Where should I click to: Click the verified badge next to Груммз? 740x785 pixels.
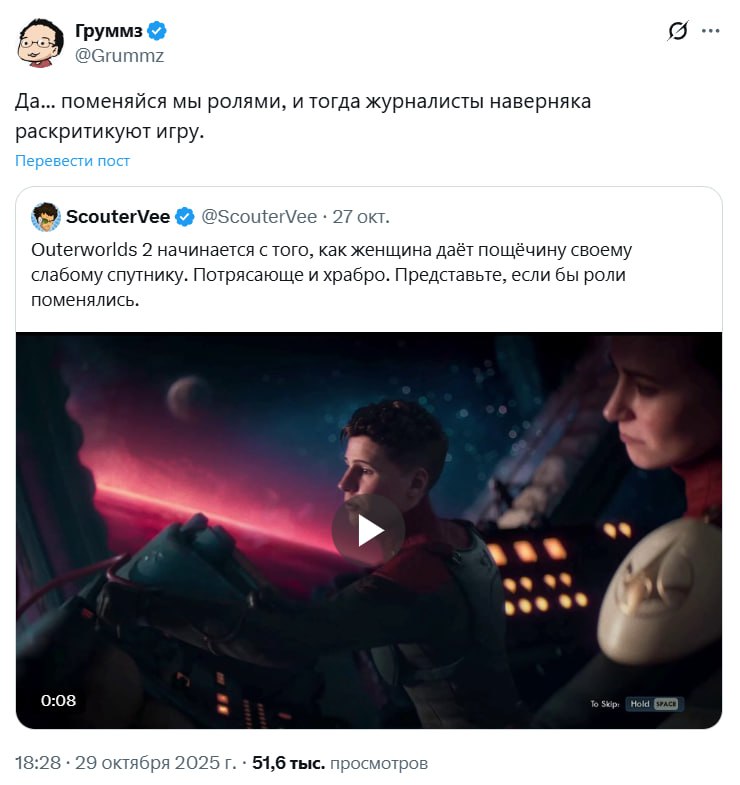click(157, 31)
